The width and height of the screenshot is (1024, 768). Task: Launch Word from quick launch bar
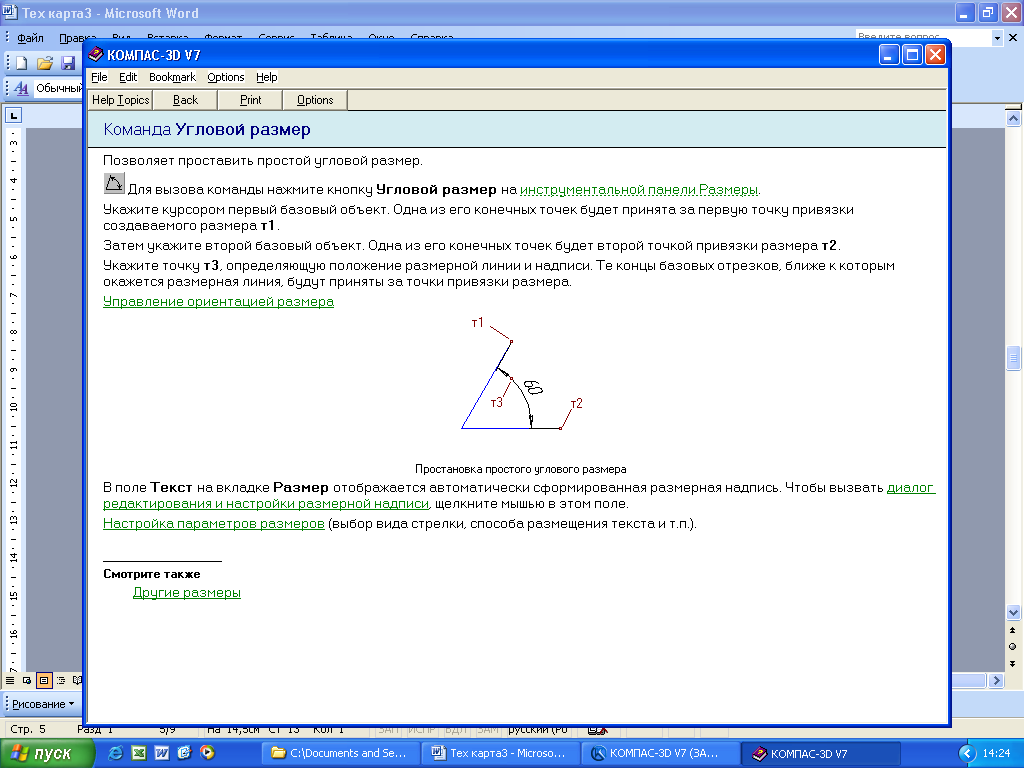161,753
